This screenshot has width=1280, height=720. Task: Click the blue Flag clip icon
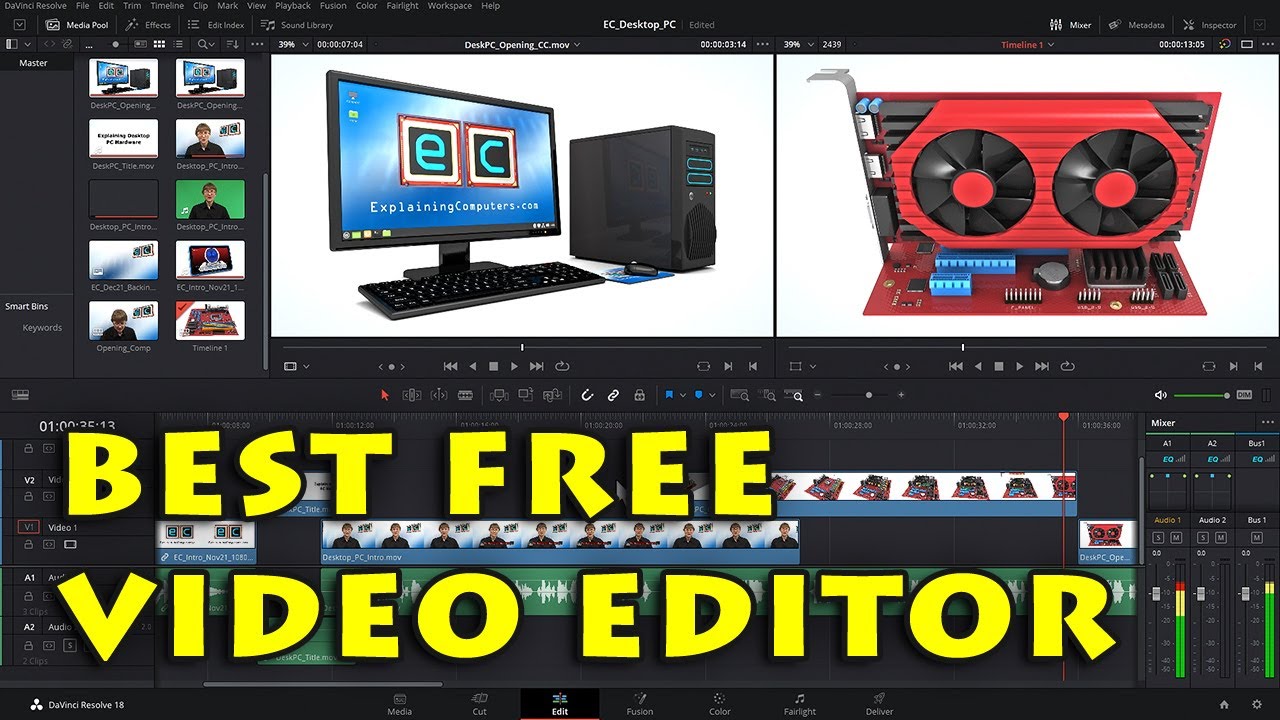click(x=669, y=395)
